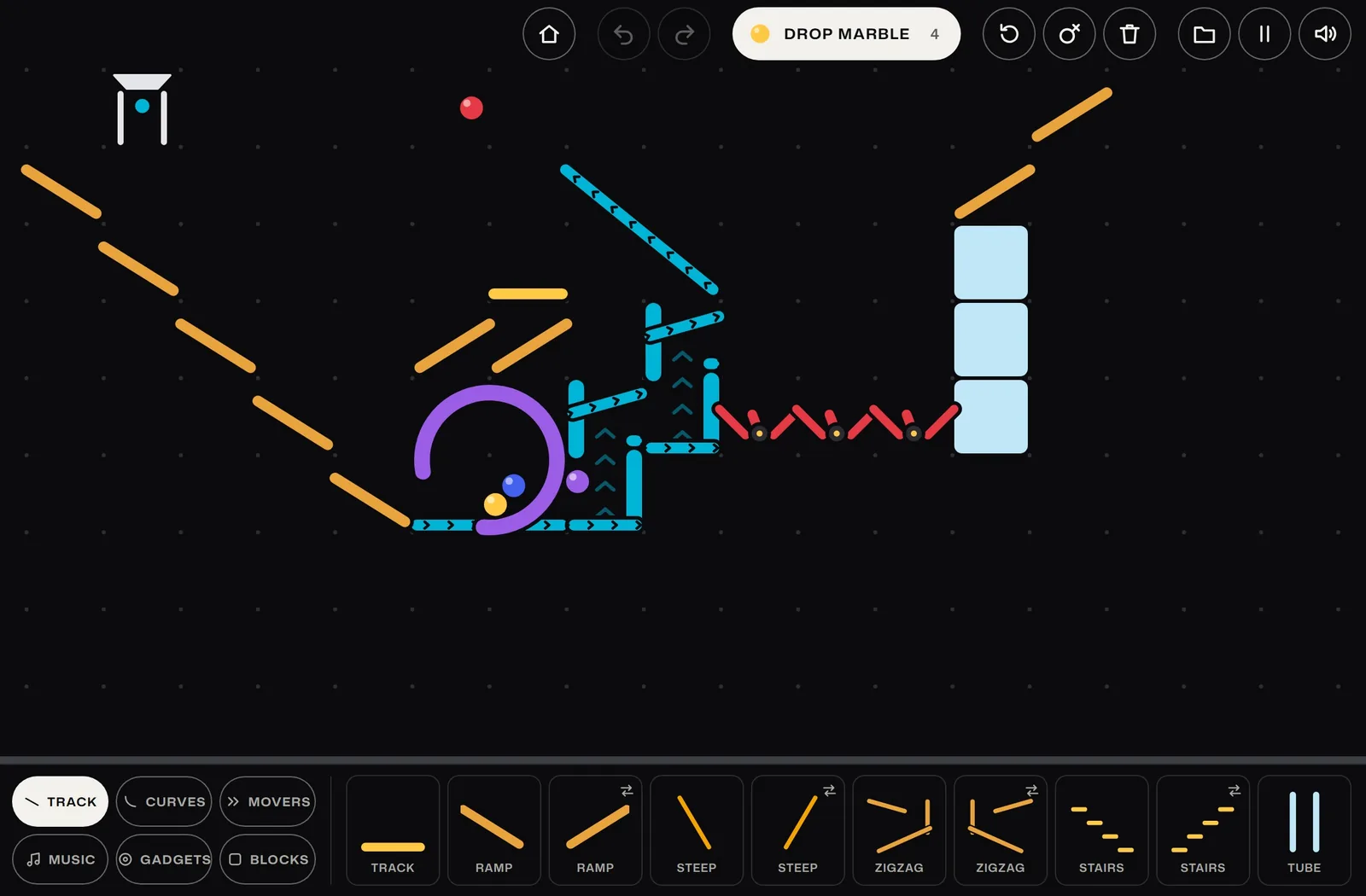Pick the flipped upward Ramp piece
The height and width of the screenshot is (896, 1366).
595,830
